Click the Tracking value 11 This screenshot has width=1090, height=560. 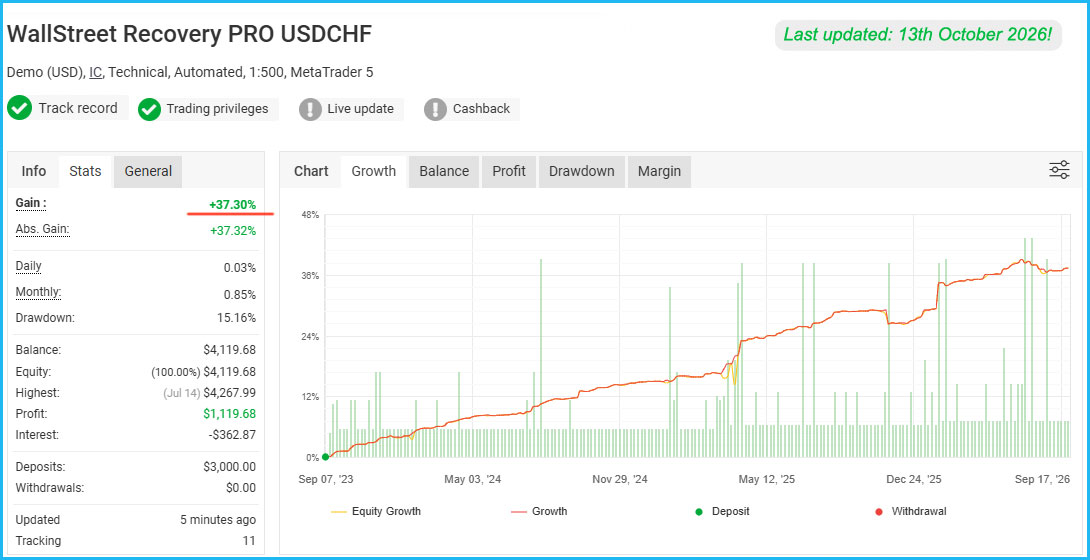(x=249, y=541)
